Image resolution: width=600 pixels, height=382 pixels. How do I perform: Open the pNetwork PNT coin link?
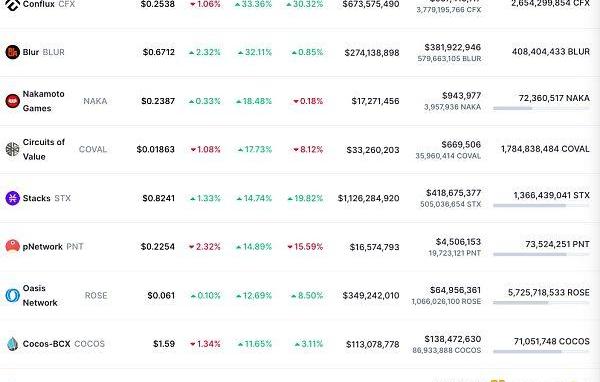tap(53, 247)
